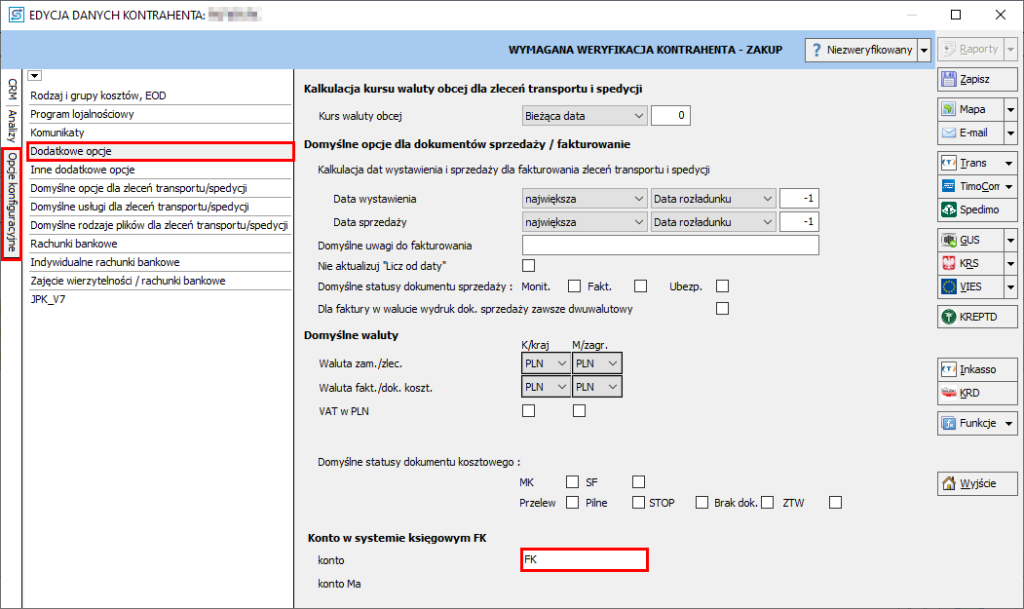Expand the Kurs waluty obcej dropdown
The image size is (1024, 609).
pyautogui.click(x=584, y=116)
